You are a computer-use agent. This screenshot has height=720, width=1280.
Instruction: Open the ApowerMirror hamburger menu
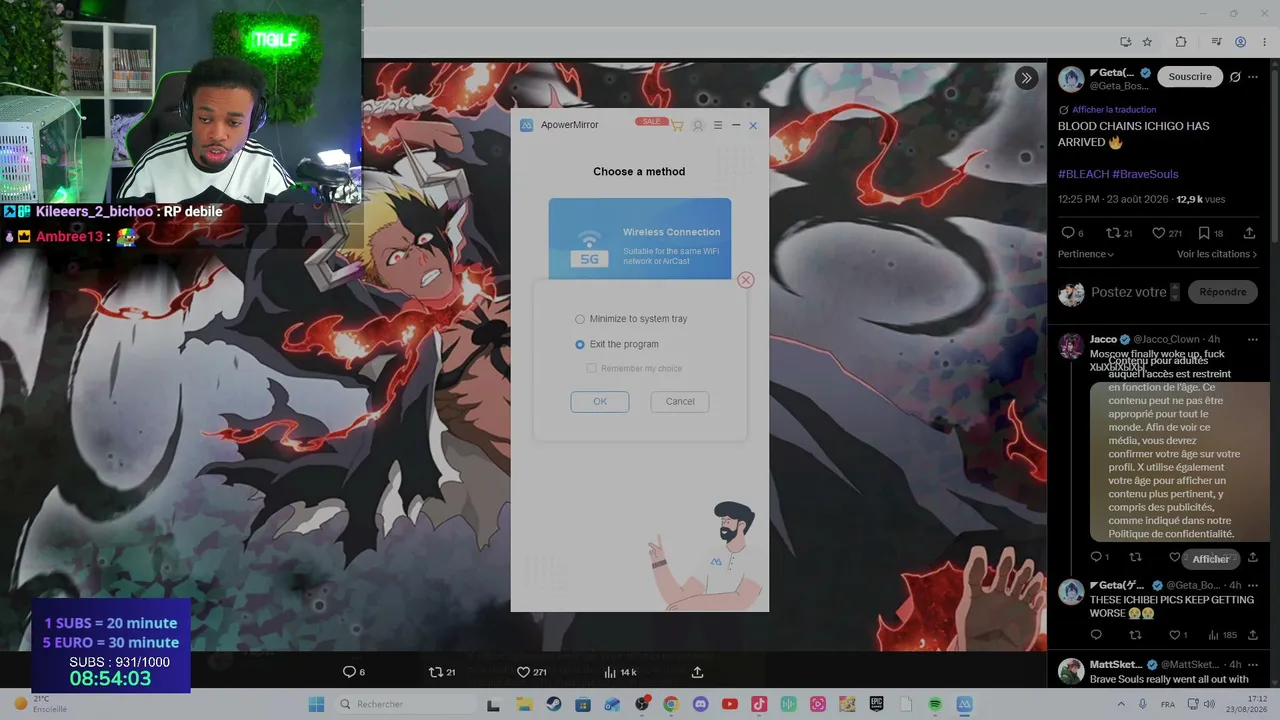[x=718, y=125]
